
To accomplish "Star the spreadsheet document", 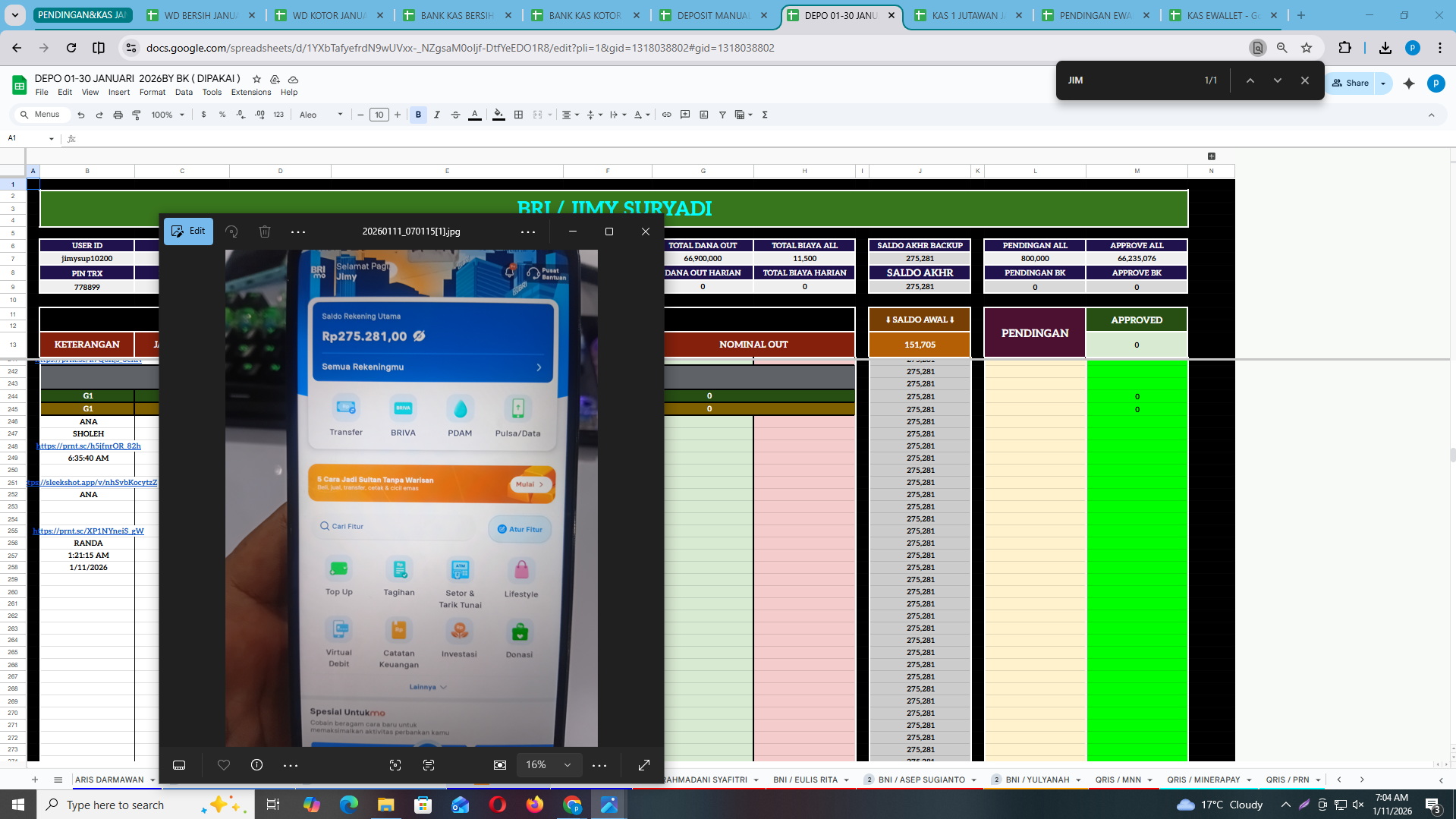I will pos(256,79).
